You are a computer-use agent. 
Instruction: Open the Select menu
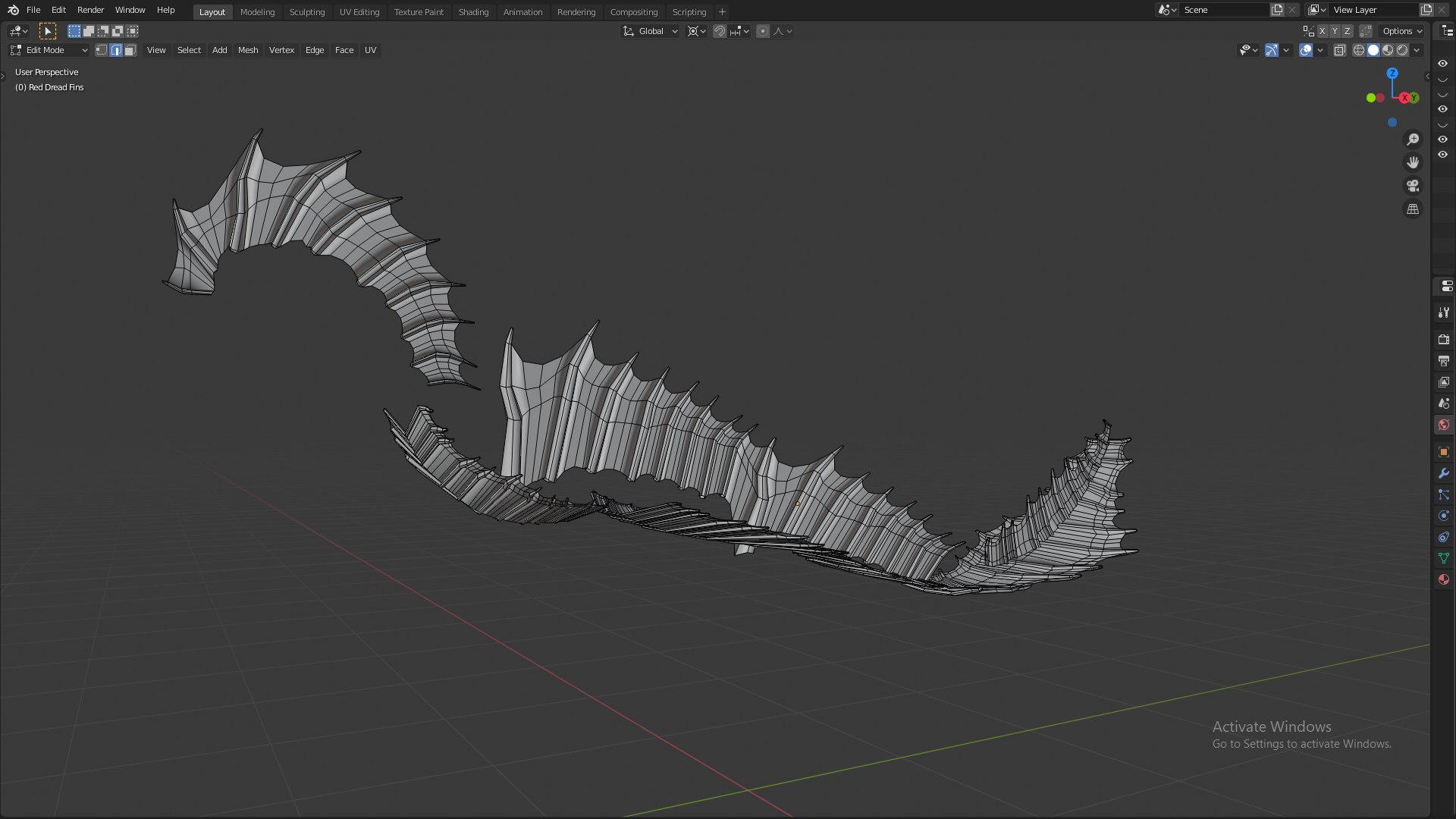click(x=189, y=50)
